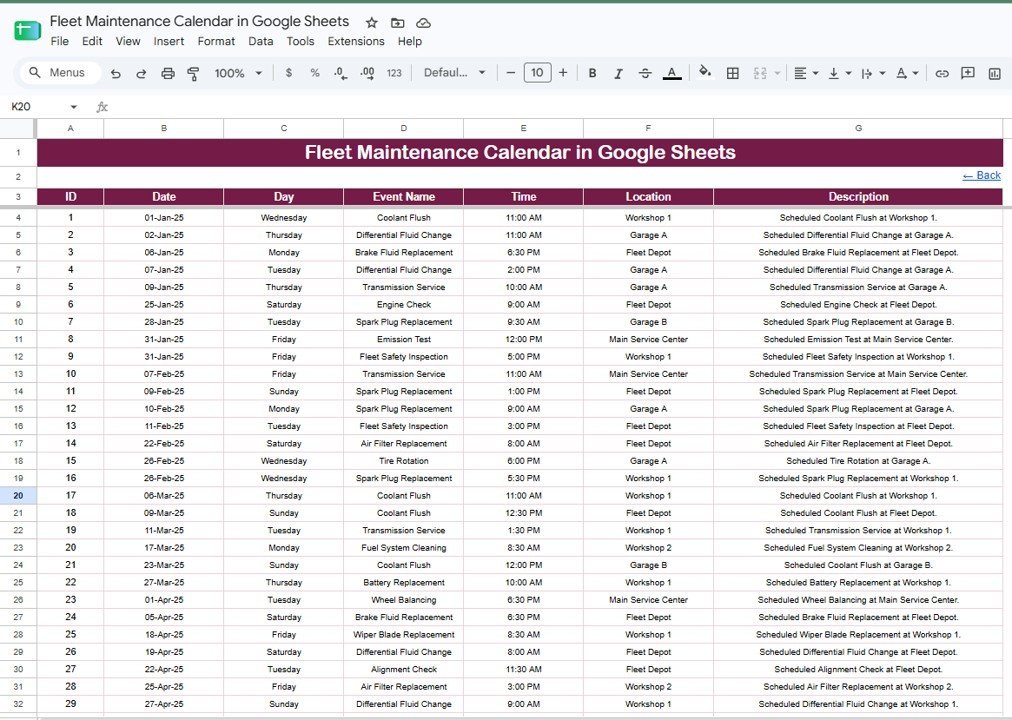Format as percent
The image size is (1012, 720).
315,73
